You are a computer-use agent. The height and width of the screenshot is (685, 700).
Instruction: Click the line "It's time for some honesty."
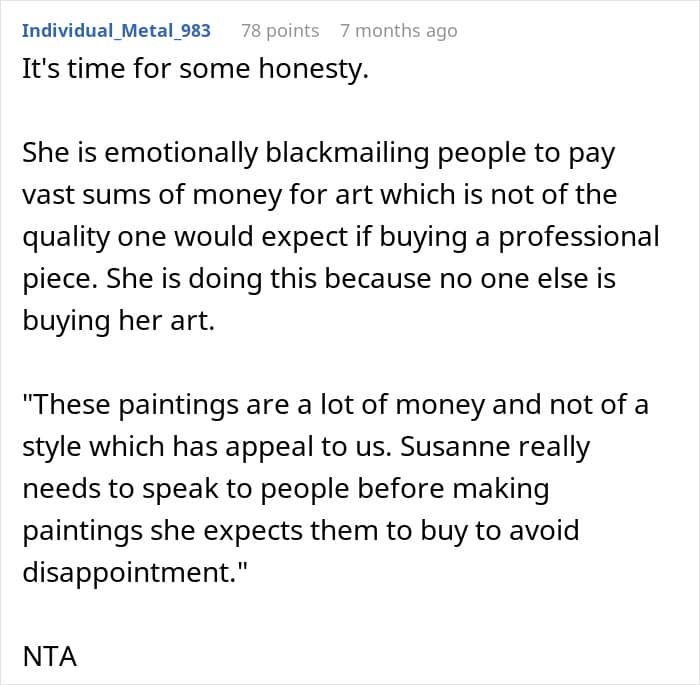coord(196,70)
